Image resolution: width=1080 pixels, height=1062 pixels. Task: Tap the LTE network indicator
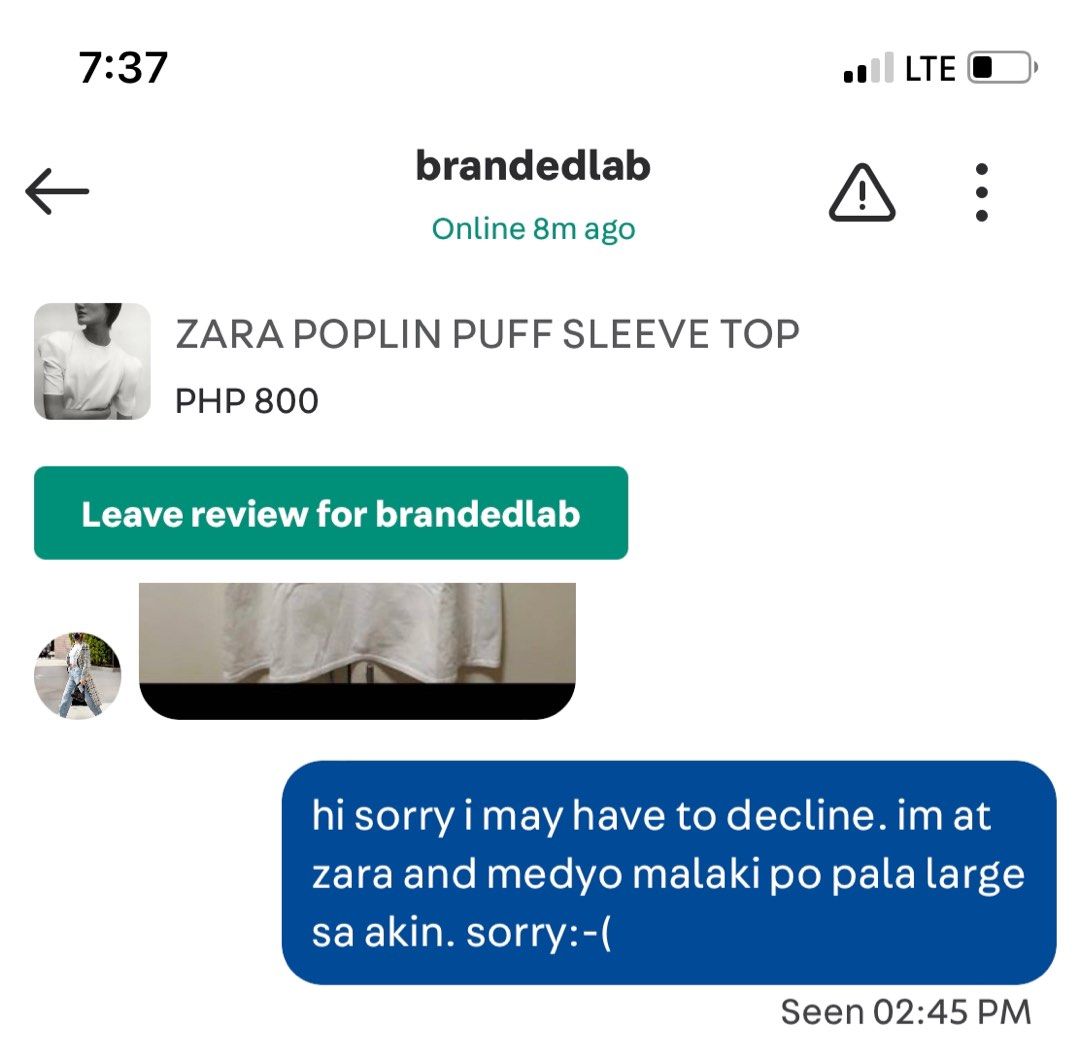click(930, 68)
